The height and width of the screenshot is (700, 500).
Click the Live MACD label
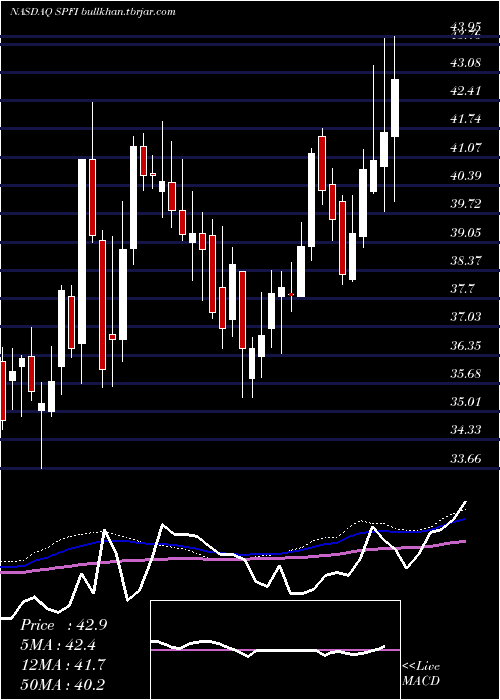tap(421, 674)
